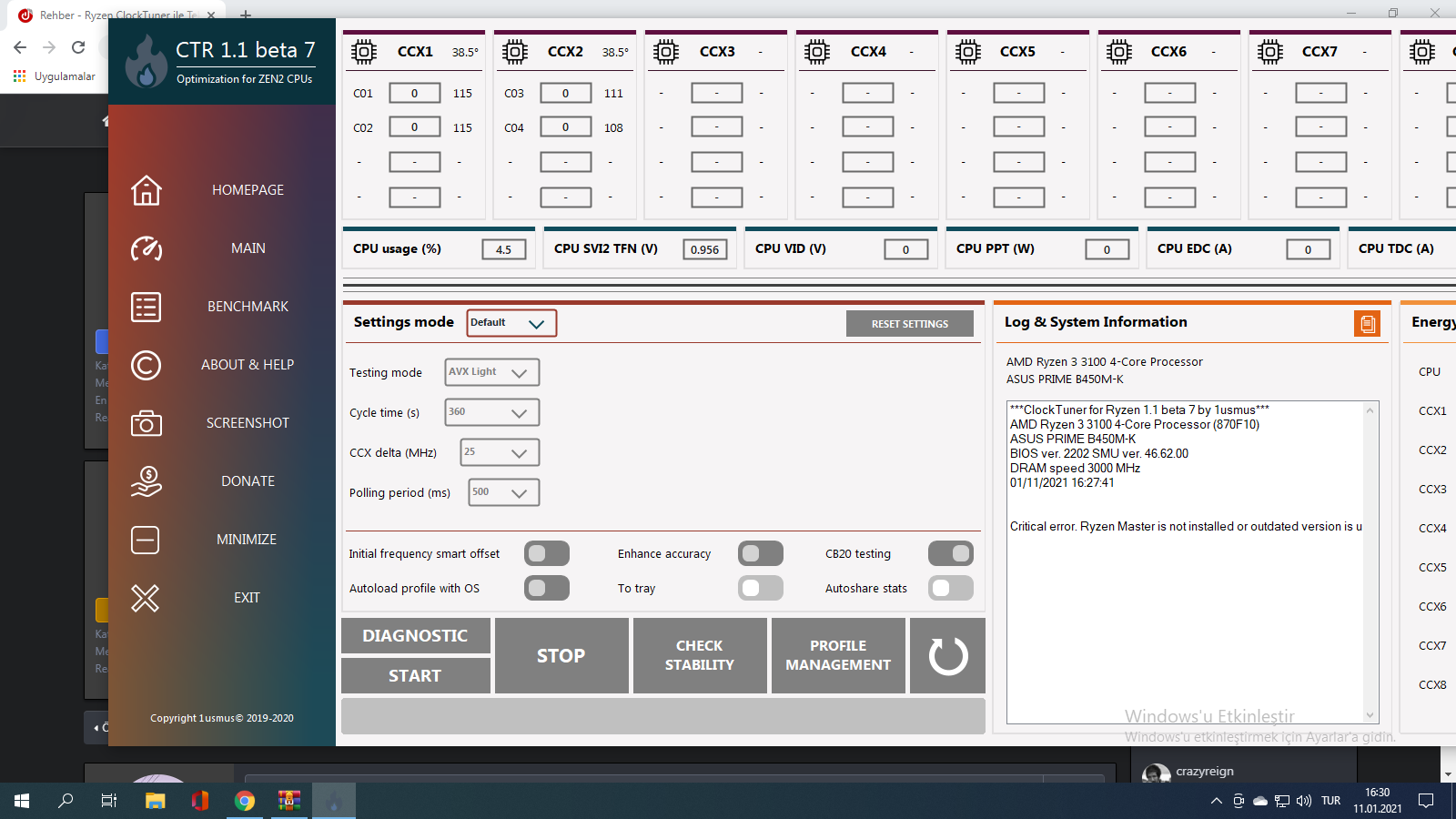1456x819 pixels.
Task: Open PROFILE MANAGEMENT
Action: coord(838,656)
